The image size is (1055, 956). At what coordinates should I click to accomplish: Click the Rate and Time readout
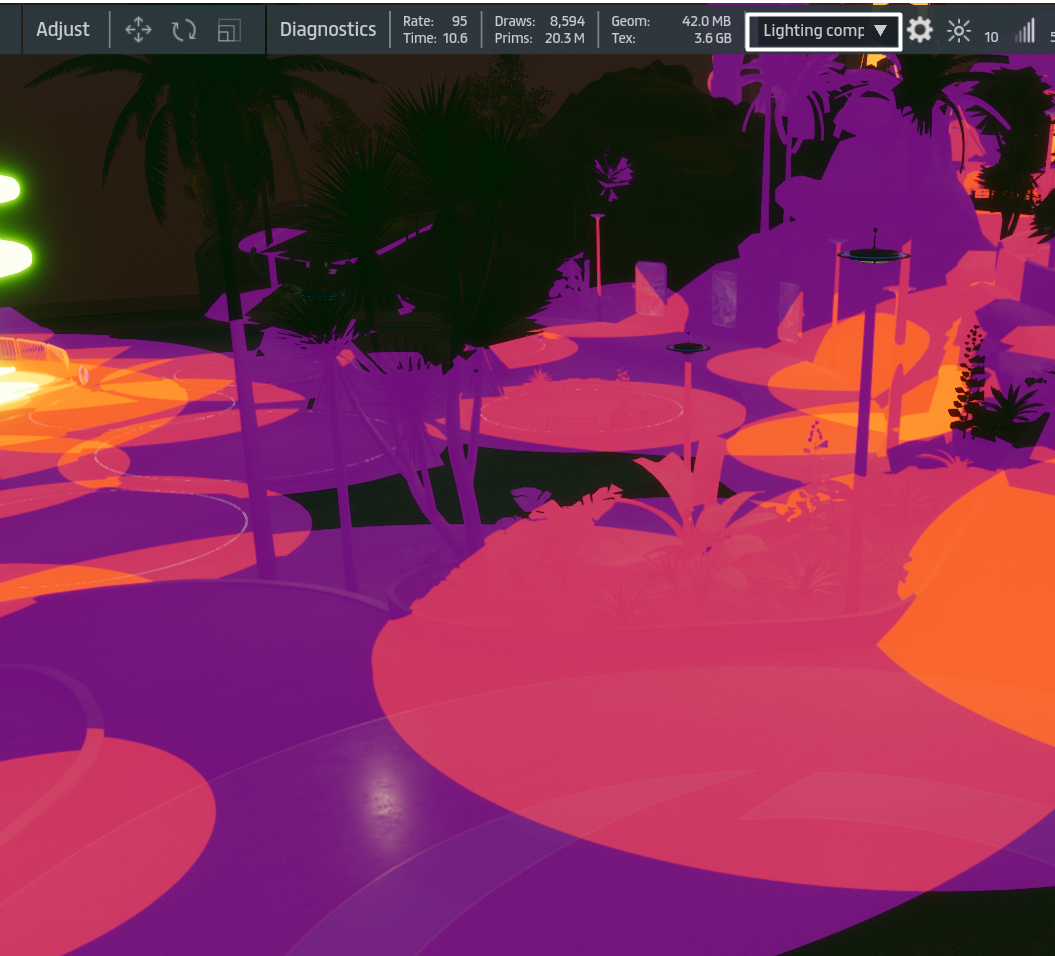tap(435, 30)
